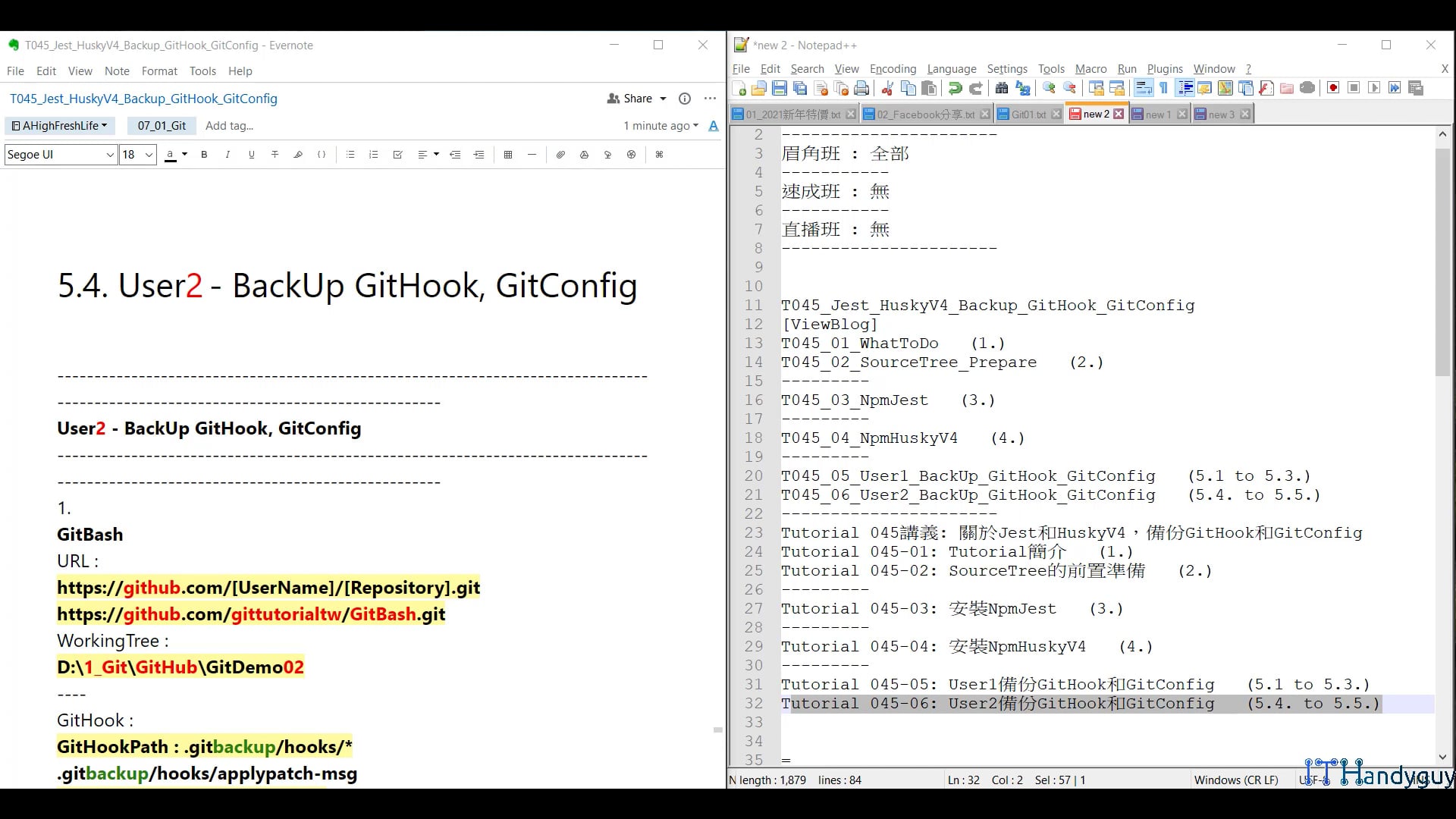Open the Find dialog via the binoculars icon
Image resolution: width=1456 pixels, height=819 pixels.
(x=1002, y=89)
